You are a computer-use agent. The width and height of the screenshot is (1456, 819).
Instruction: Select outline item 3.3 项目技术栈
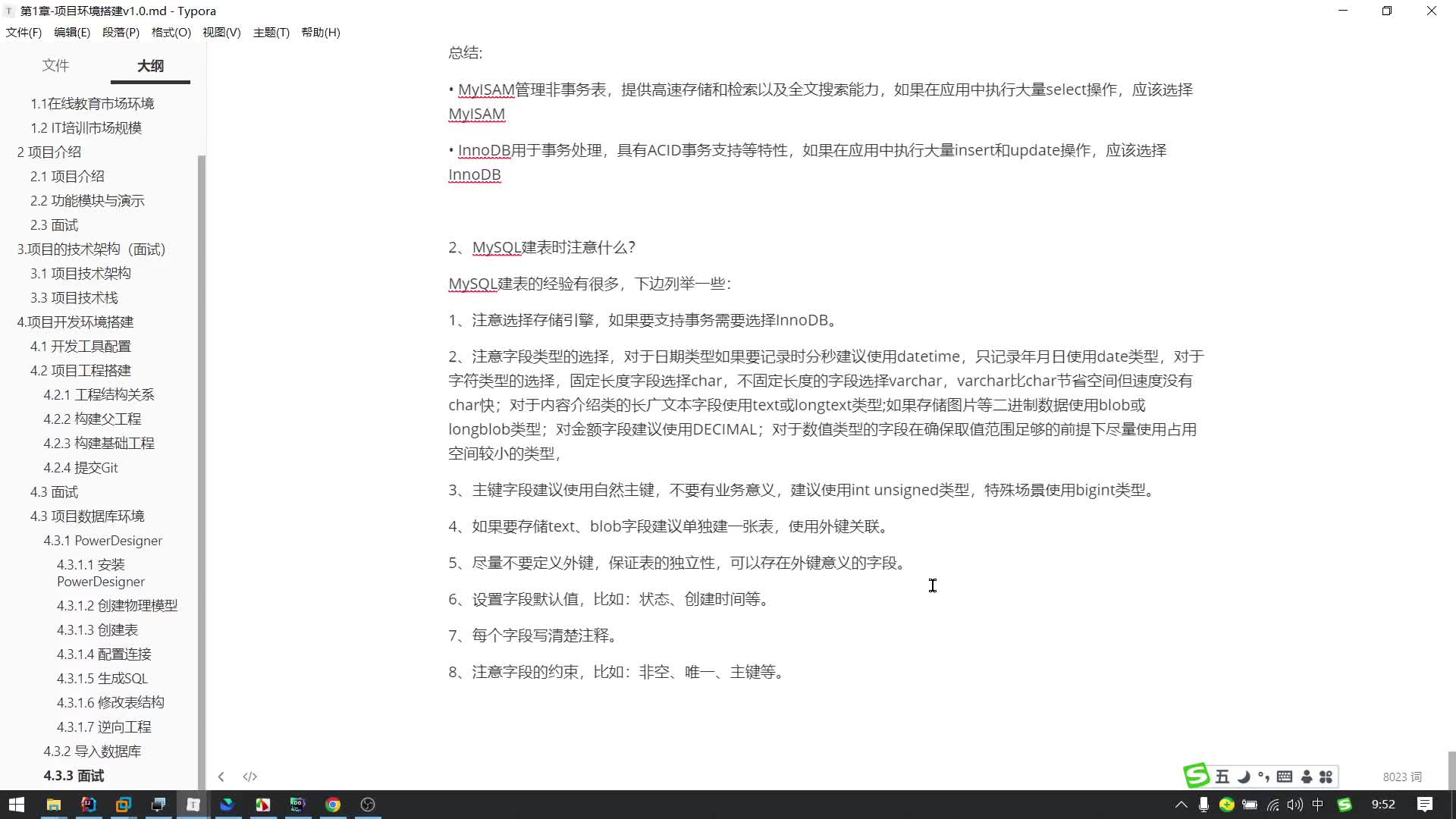click(x=74, y=297)
